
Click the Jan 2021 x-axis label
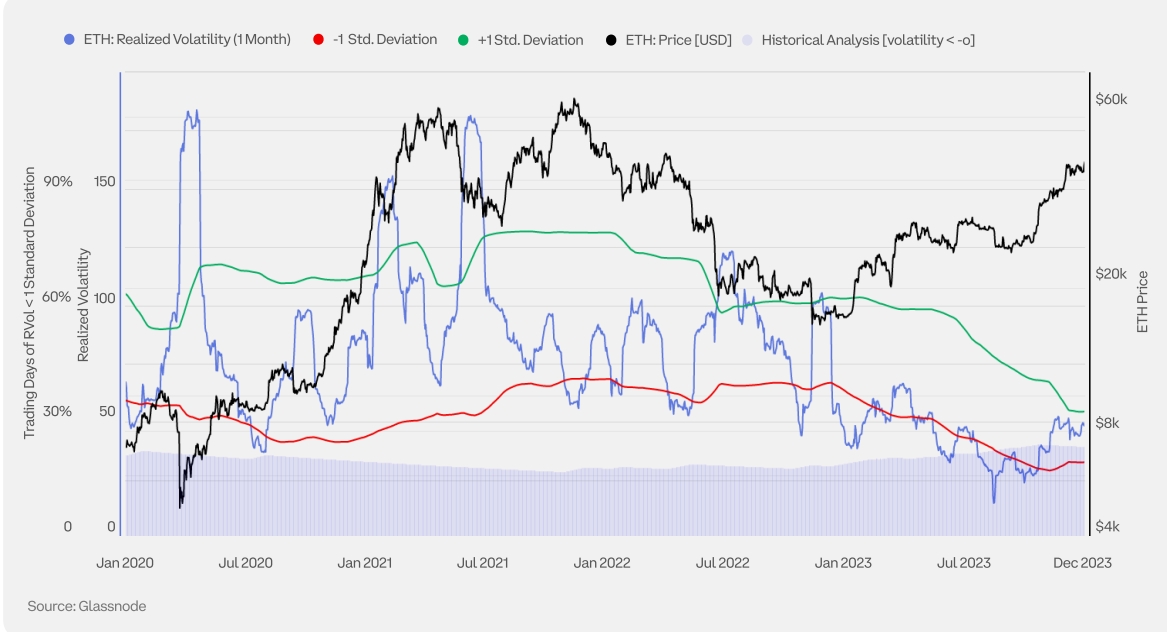click(365, 563)
